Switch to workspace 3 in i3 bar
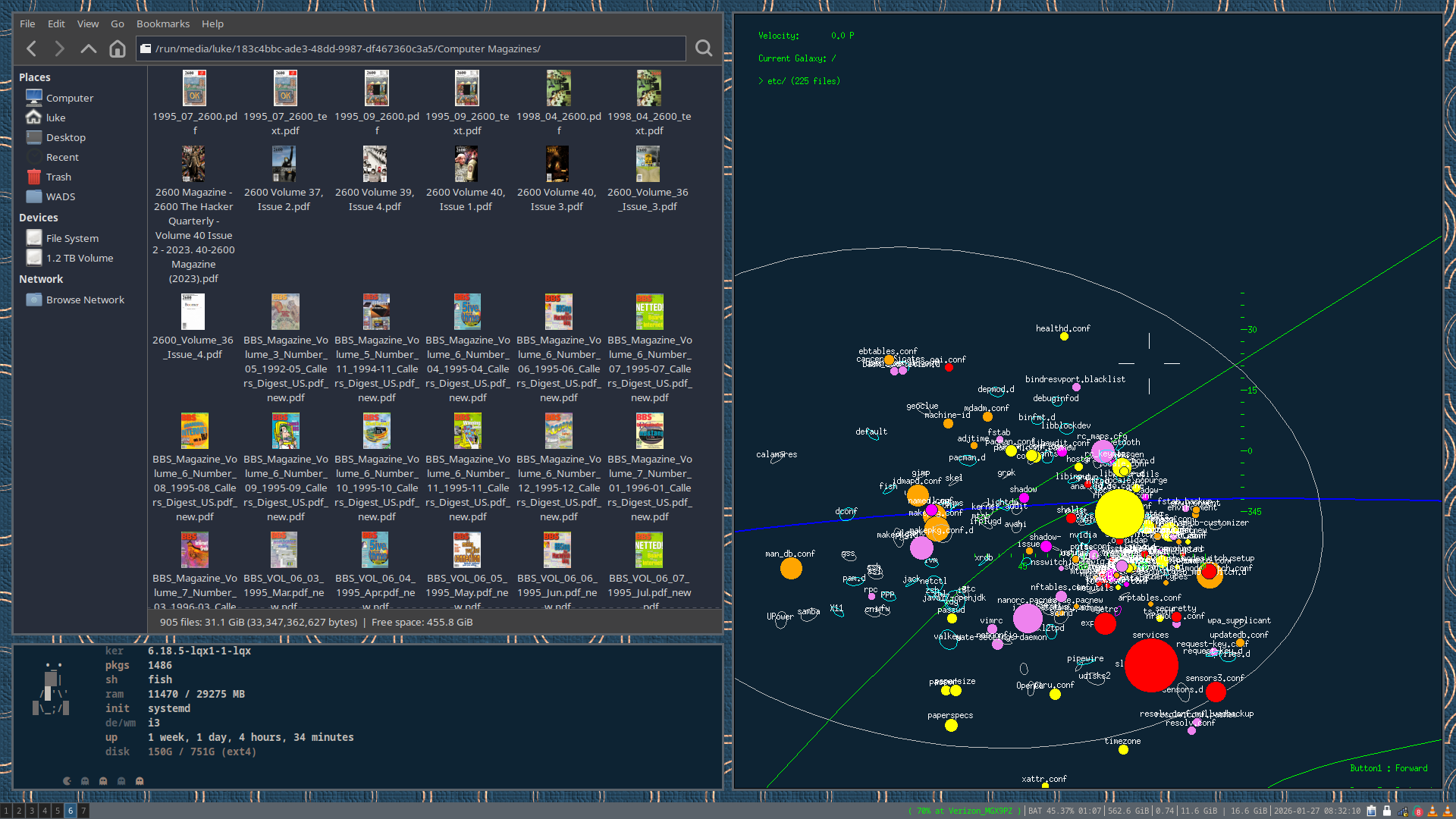 pos(31,811)
